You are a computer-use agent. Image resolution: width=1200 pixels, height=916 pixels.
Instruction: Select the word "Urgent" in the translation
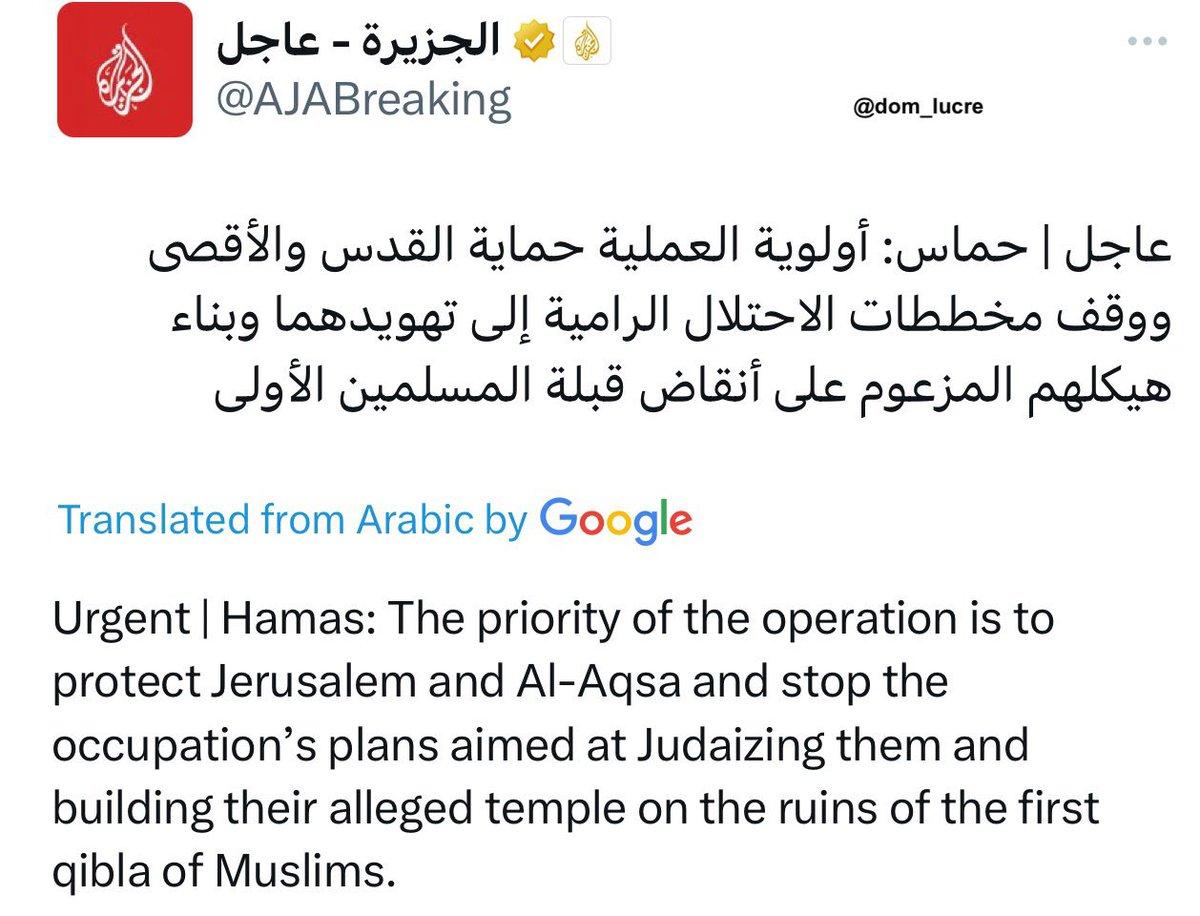click(x=119, y=620)
